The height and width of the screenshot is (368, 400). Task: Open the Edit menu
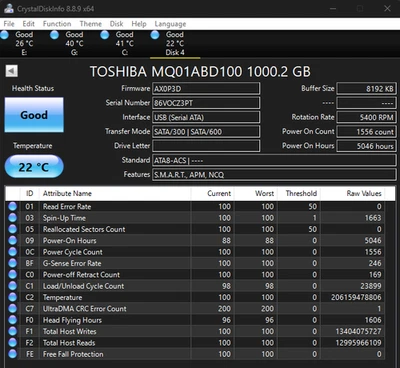point(29,24)
